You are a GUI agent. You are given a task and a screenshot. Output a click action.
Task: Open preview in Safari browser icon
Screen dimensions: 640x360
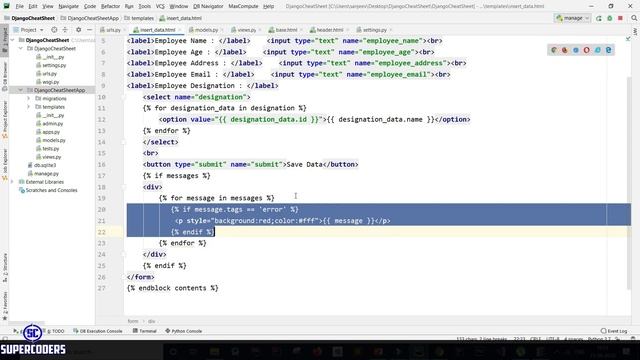(x=576, y=50)
